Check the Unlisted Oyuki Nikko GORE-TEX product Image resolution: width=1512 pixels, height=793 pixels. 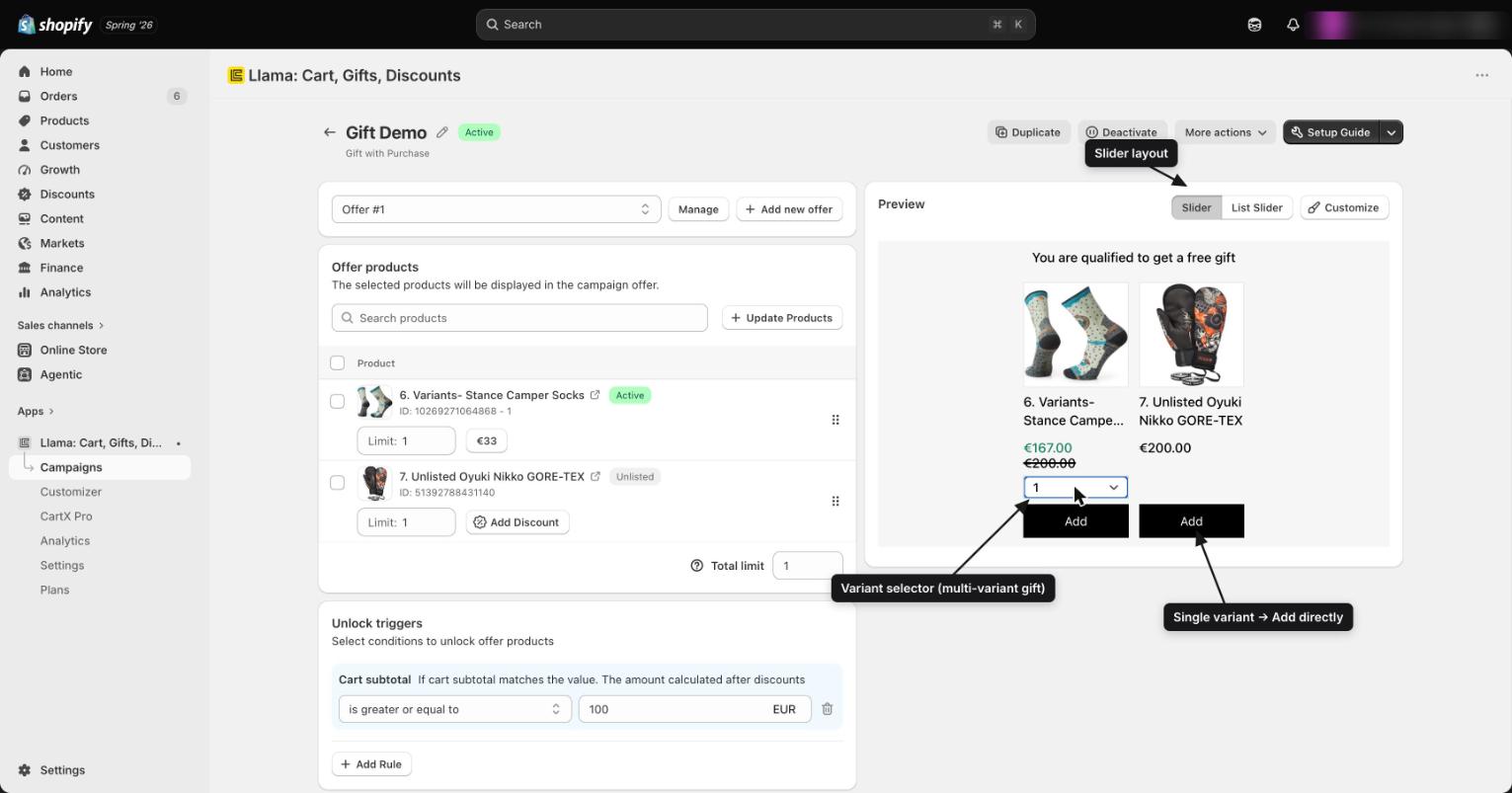pos(338,483)
